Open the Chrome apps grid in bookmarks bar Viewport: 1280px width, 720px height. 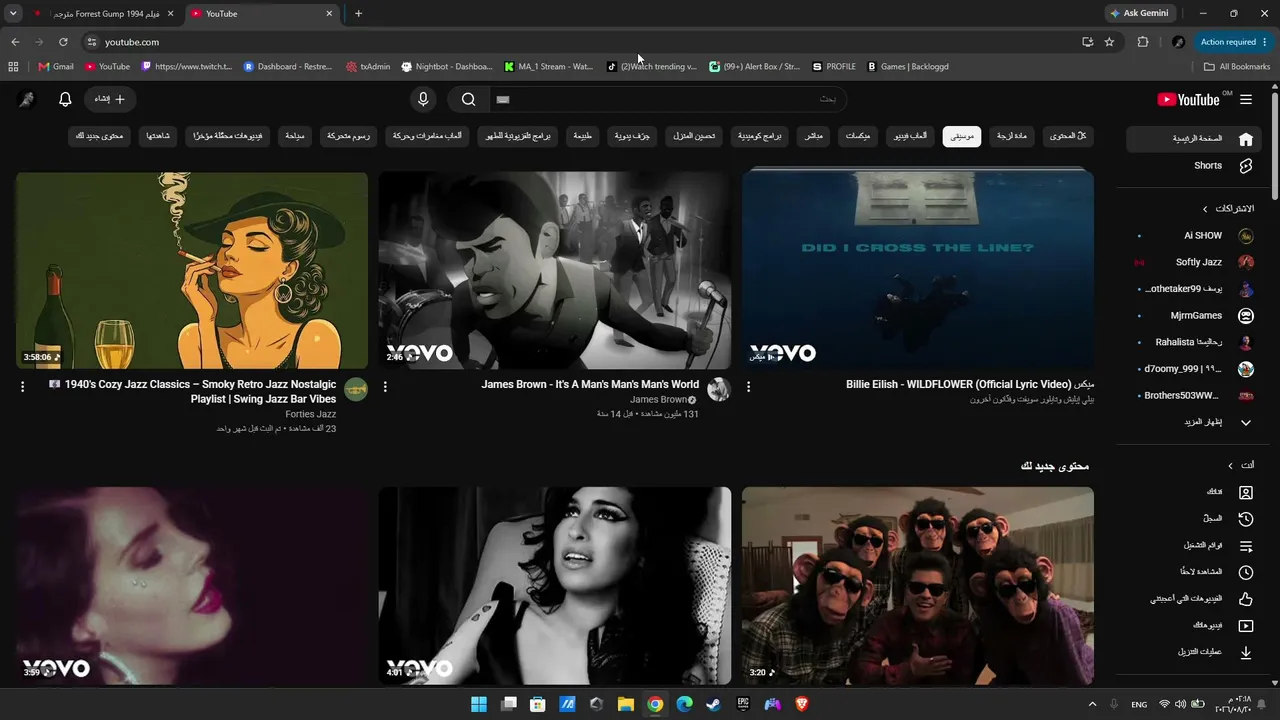pos(13,67)
